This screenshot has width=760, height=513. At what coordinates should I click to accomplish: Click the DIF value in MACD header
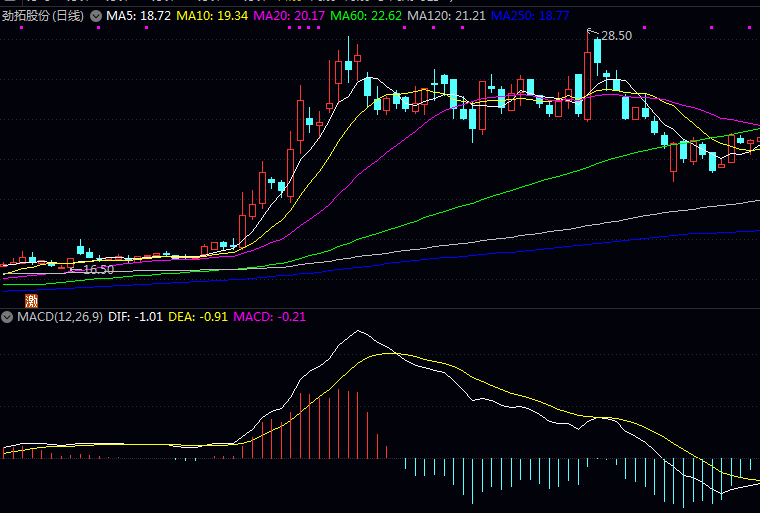135,316
